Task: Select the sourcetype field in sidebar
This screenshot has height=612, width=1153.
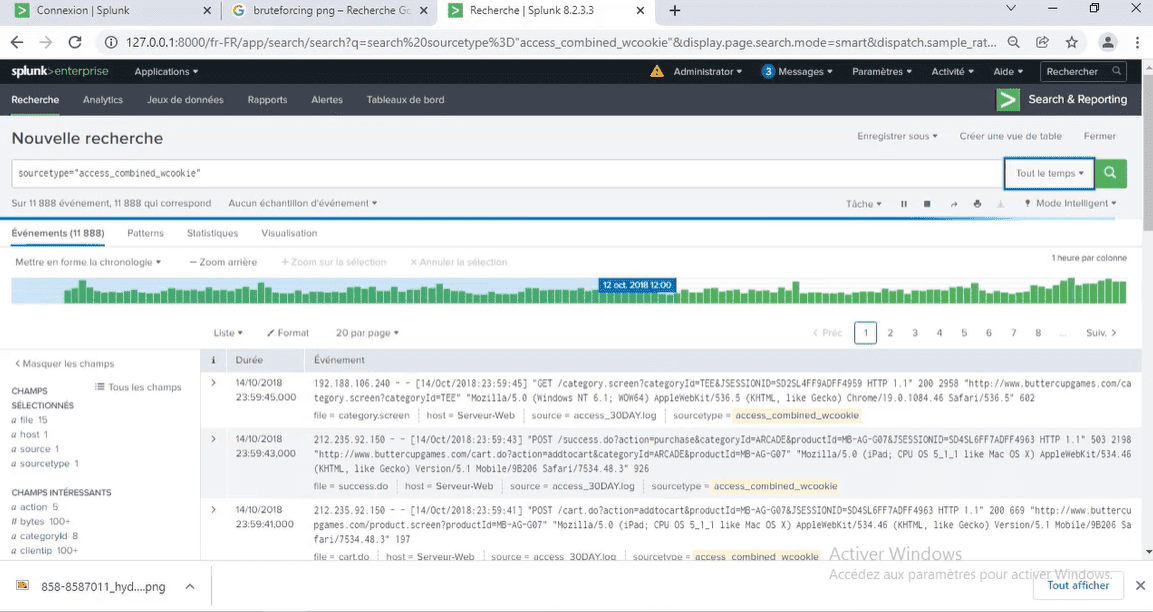Action: [x=44, y=463]
